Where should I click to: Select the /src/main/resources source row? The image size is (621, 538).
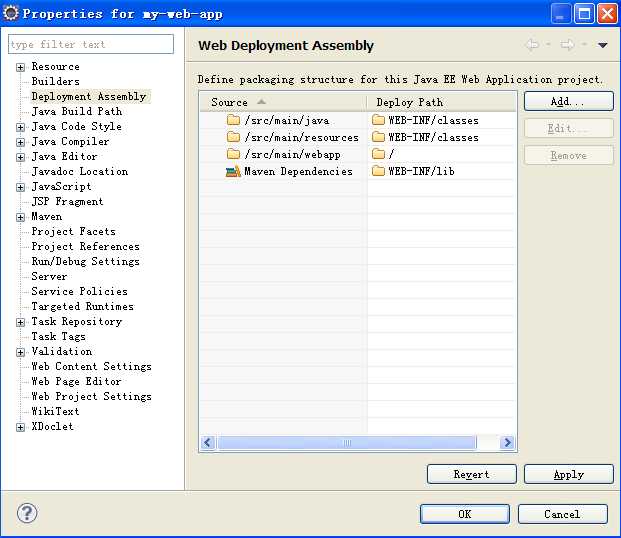pos(283,137)
